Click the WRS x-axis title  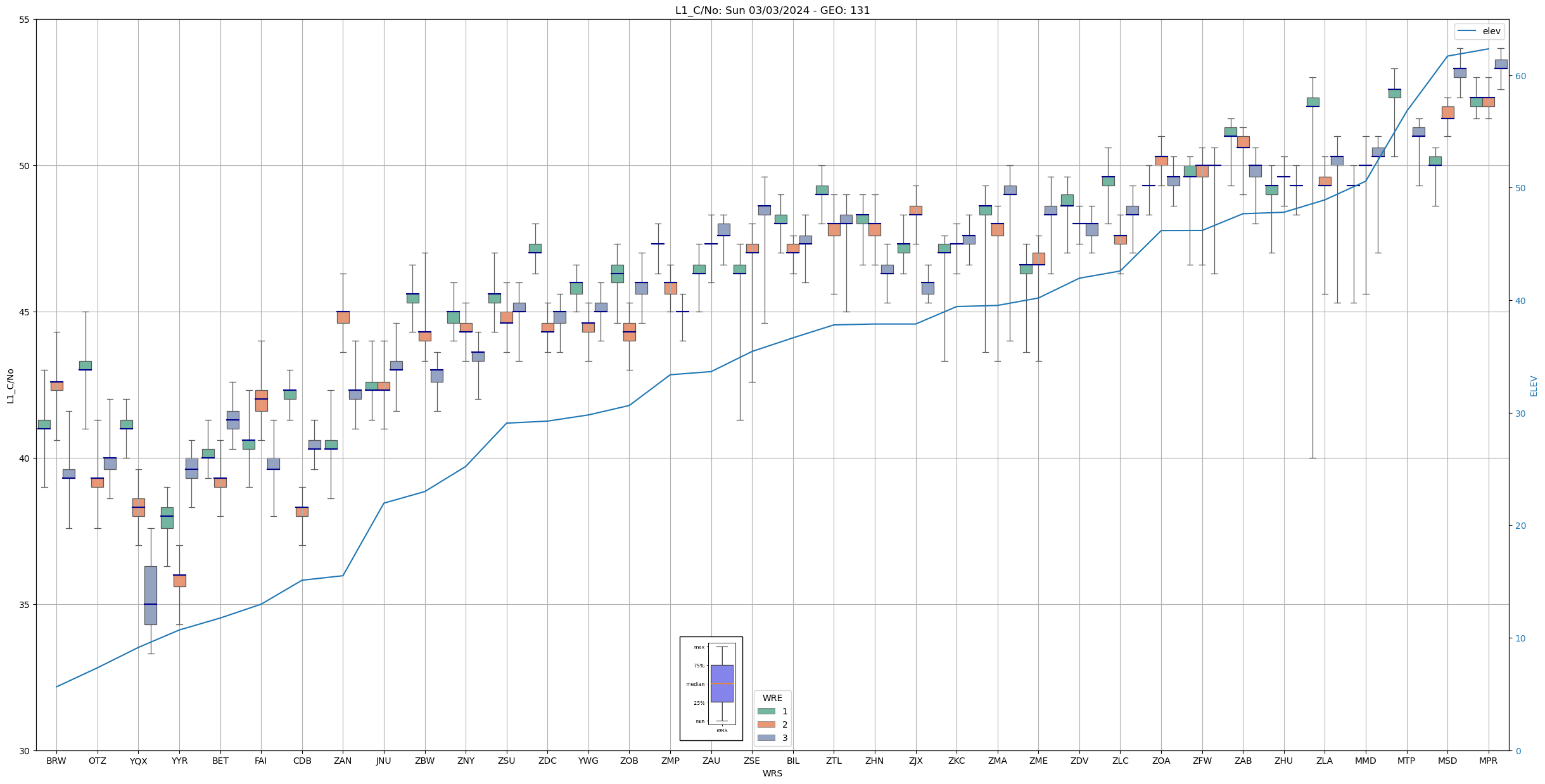(x=772, y=773)
